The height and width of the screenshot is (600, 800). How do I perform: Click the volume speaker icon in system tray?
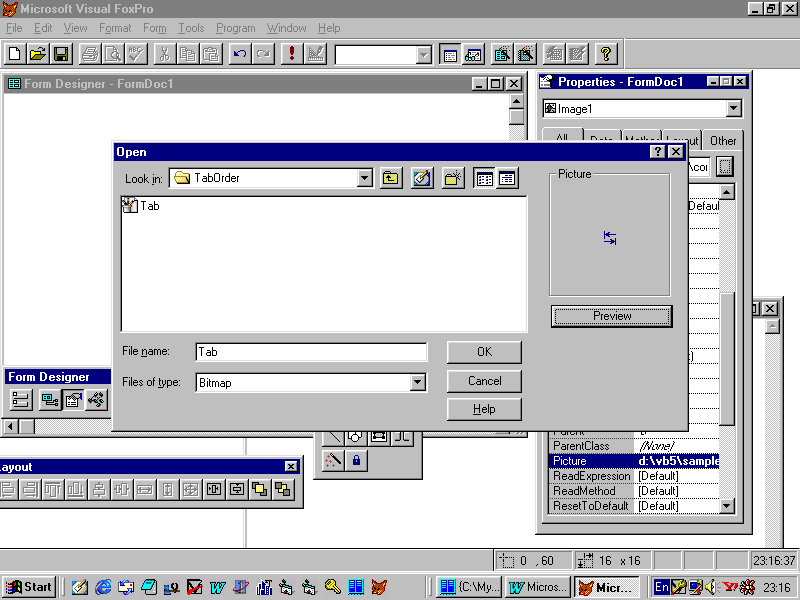(x=710, y=587)
